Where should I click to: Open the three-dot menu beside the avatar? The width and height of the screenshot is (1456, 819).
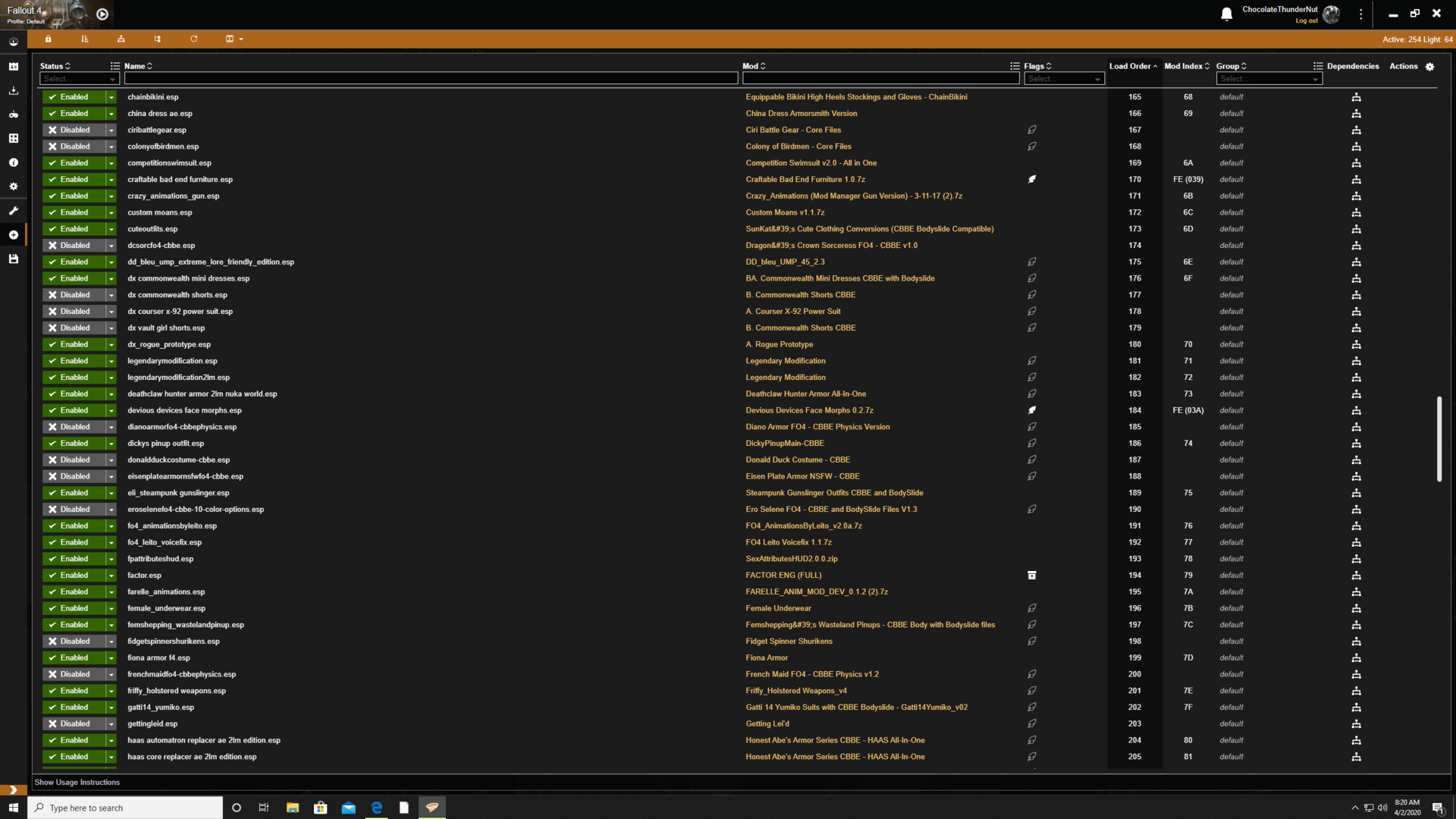tap(1361, 14)
